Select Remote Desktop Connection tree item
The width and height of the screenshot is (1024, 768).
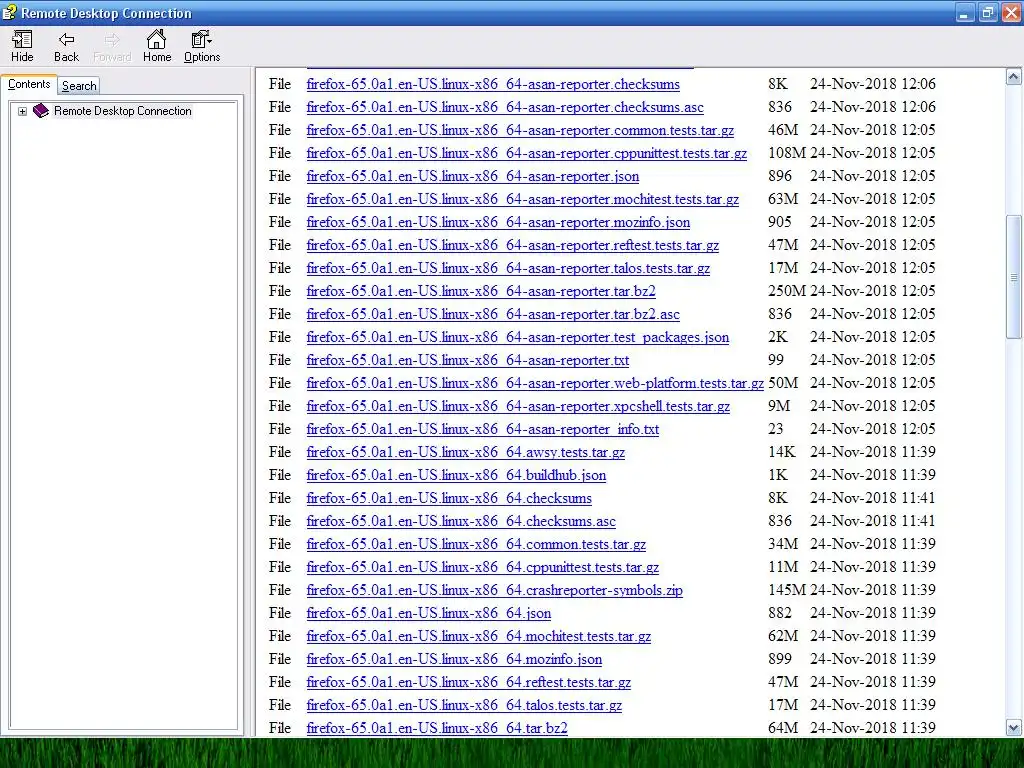pos(123,111)
